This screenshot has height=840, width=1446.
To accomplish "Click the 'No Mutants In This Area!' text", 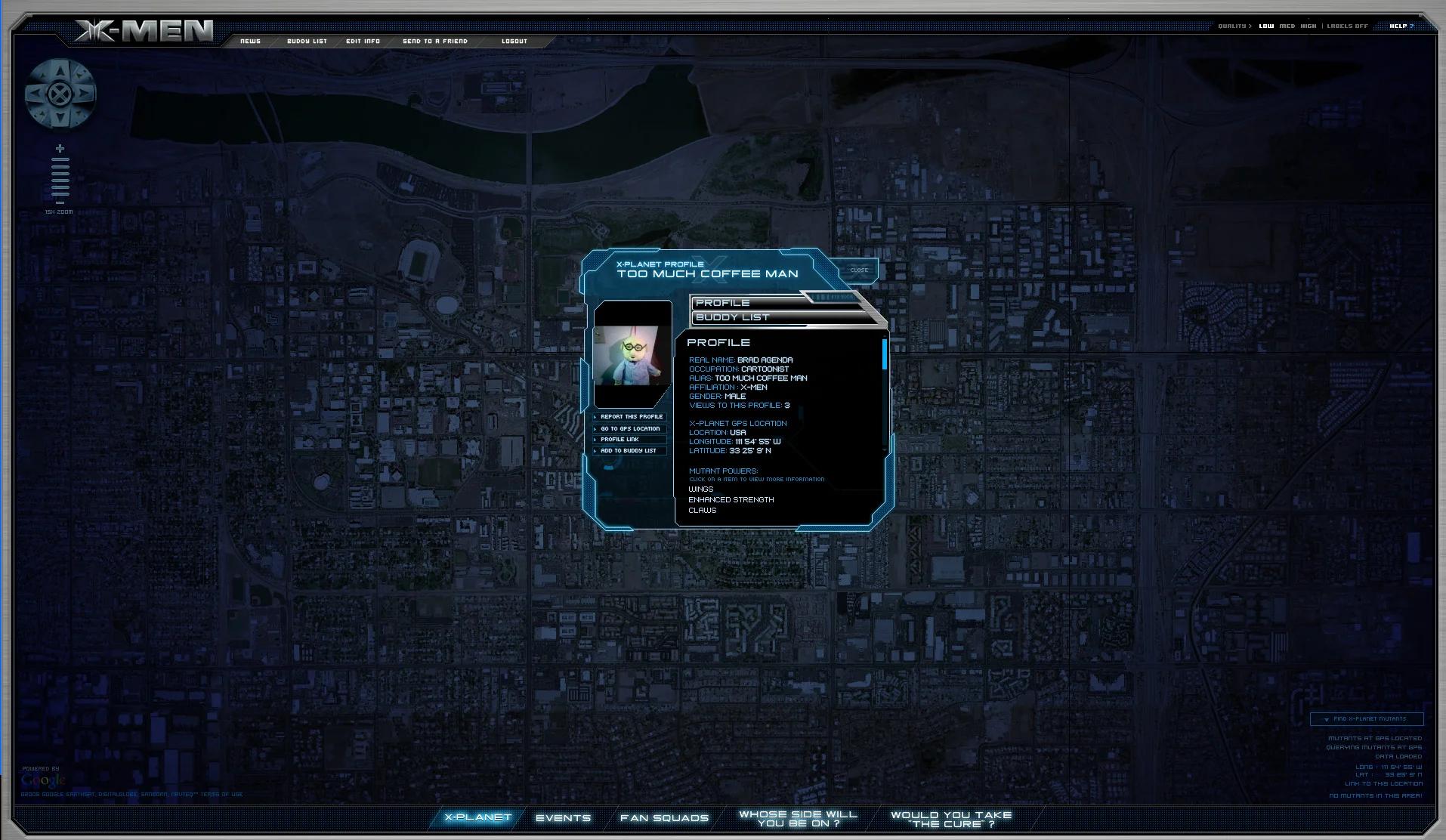I will click(x=1375, y=795).
